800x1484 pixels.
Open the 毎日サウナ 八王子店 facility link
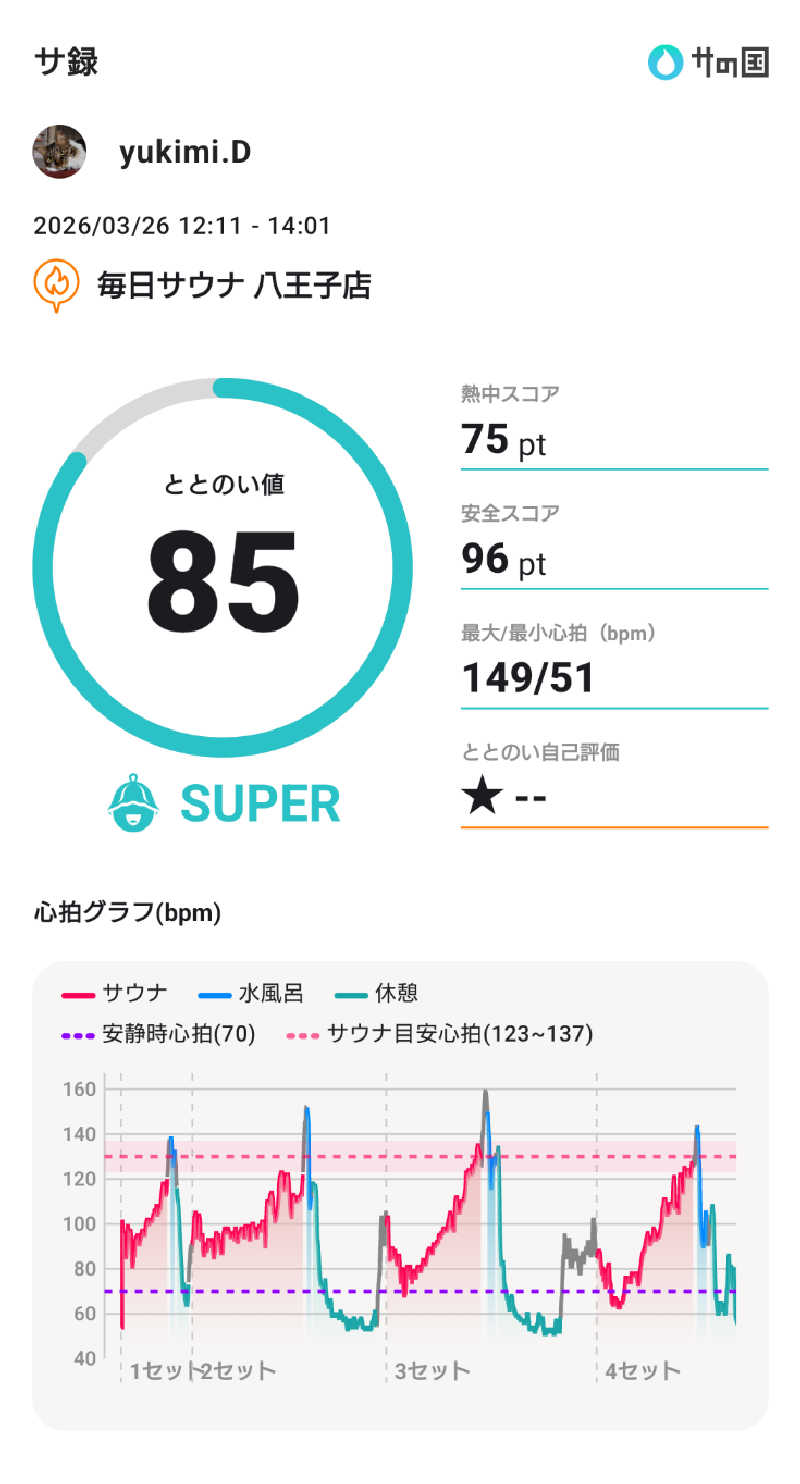click(234, 286)
